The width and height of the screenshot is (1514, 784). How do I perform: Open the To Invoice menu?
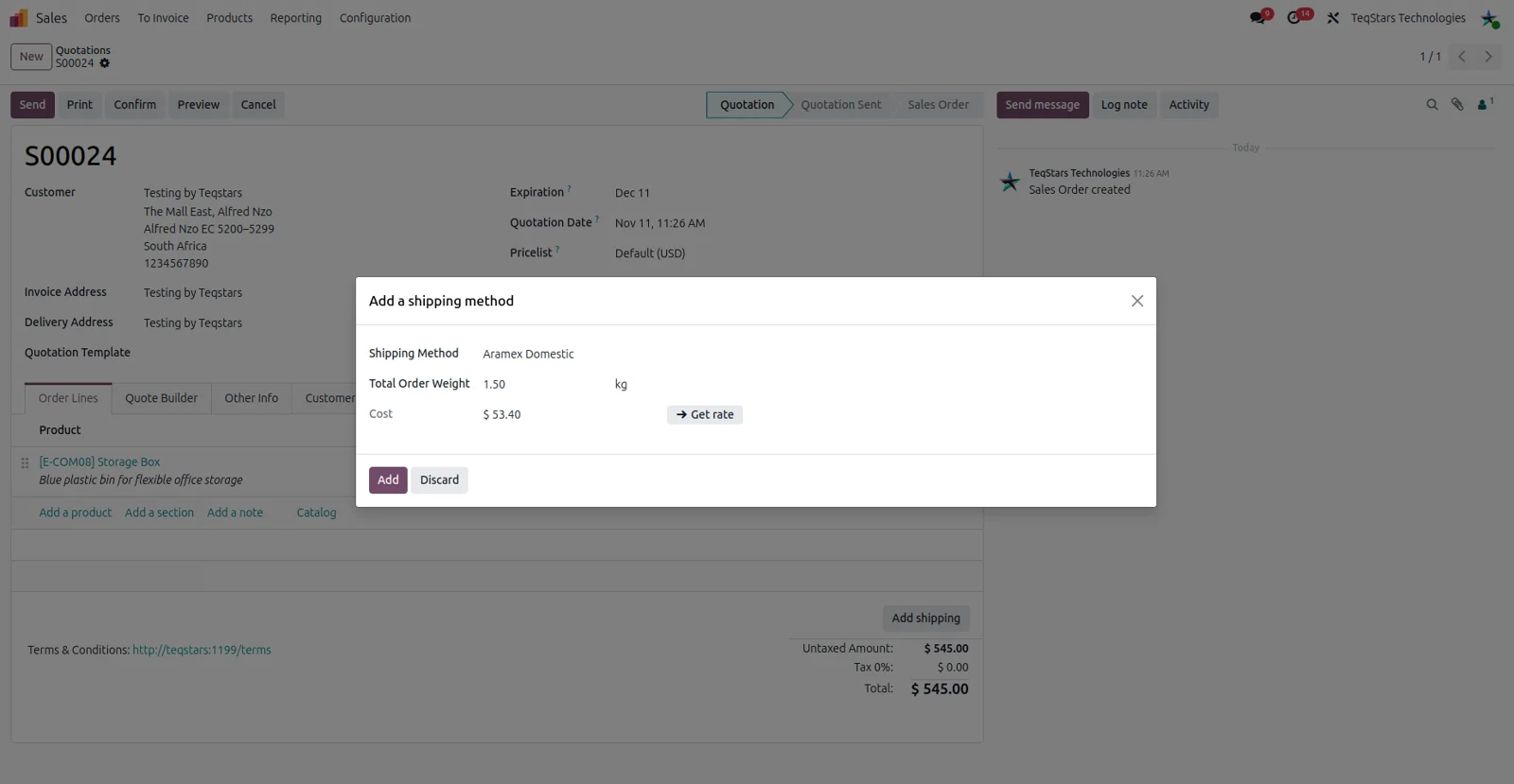pos(163,18)
